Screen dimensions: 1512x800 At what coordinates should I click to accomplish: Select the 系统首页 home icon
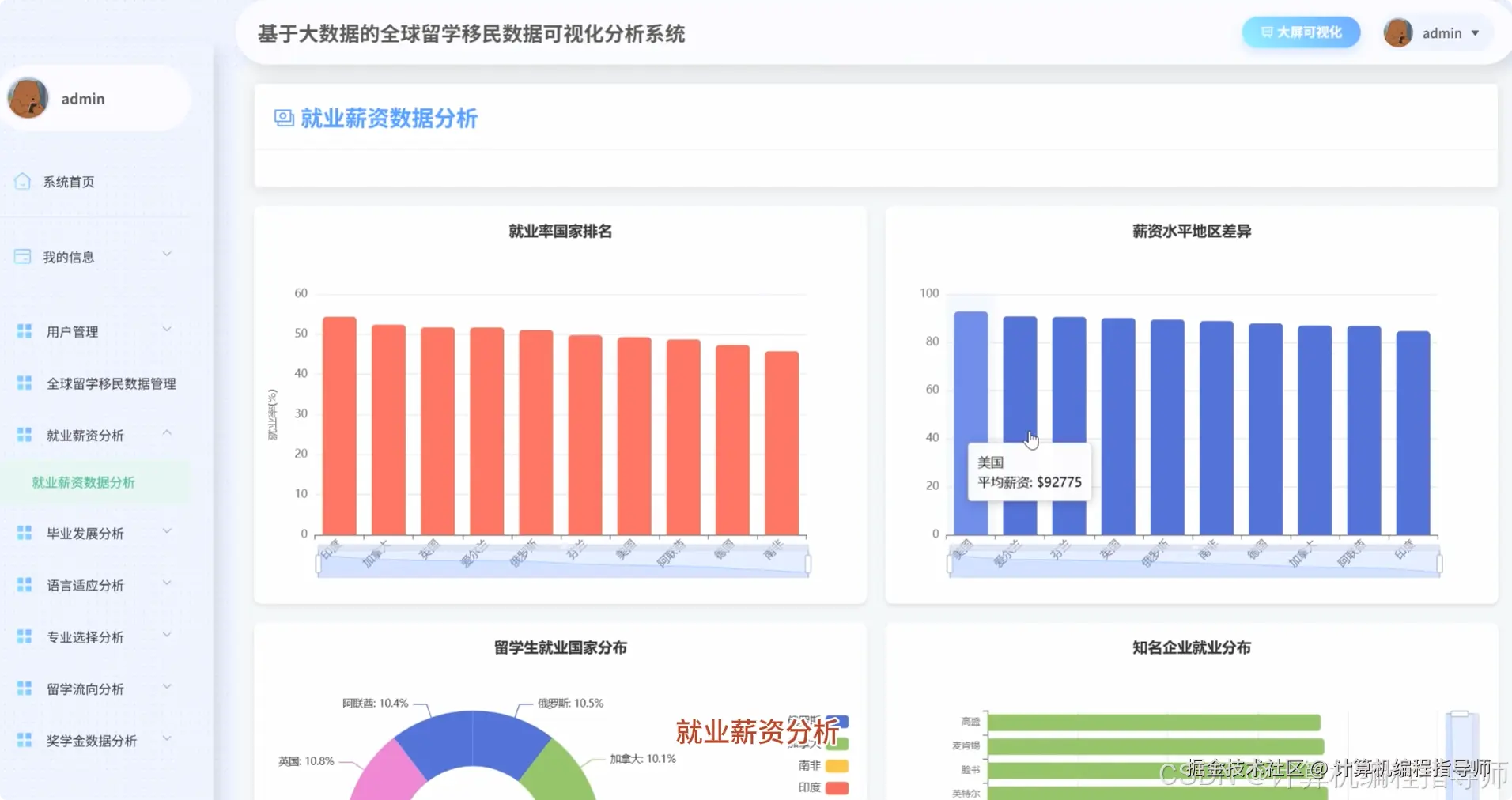22,181
